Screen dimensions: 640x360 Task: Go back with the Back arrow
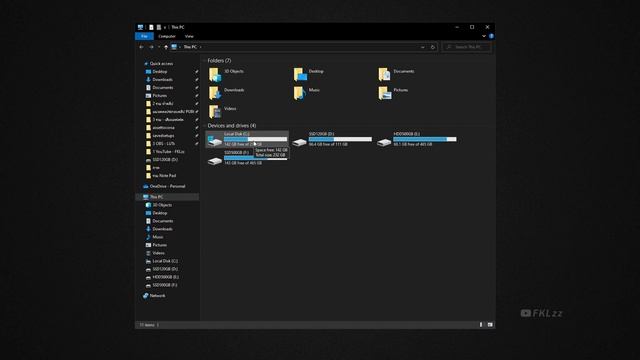point(141,47)
